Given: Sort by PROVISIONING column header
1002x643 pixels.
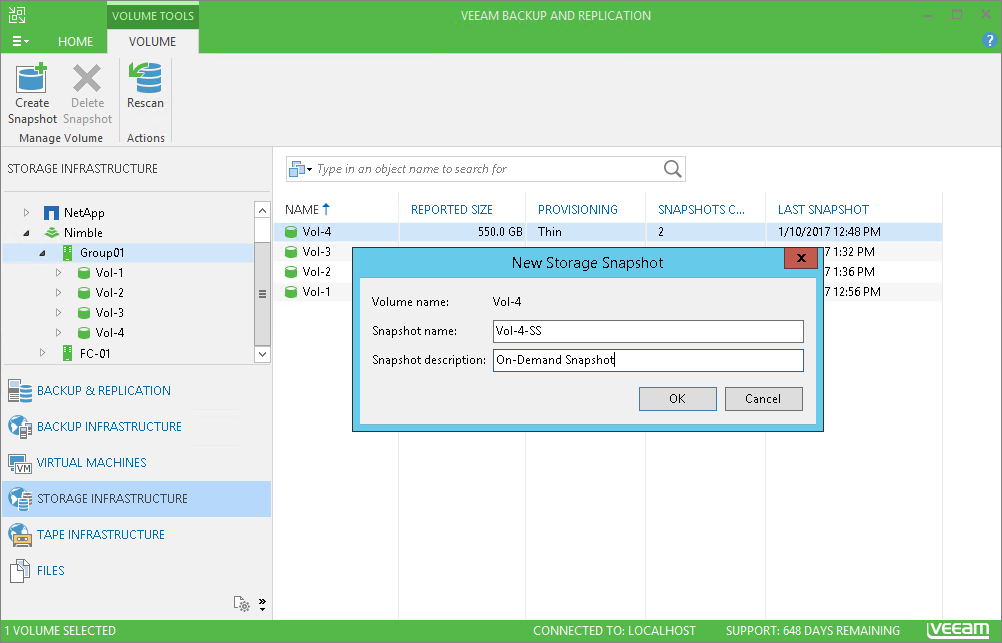Looking at the screenshot, I should click(578, 210).
